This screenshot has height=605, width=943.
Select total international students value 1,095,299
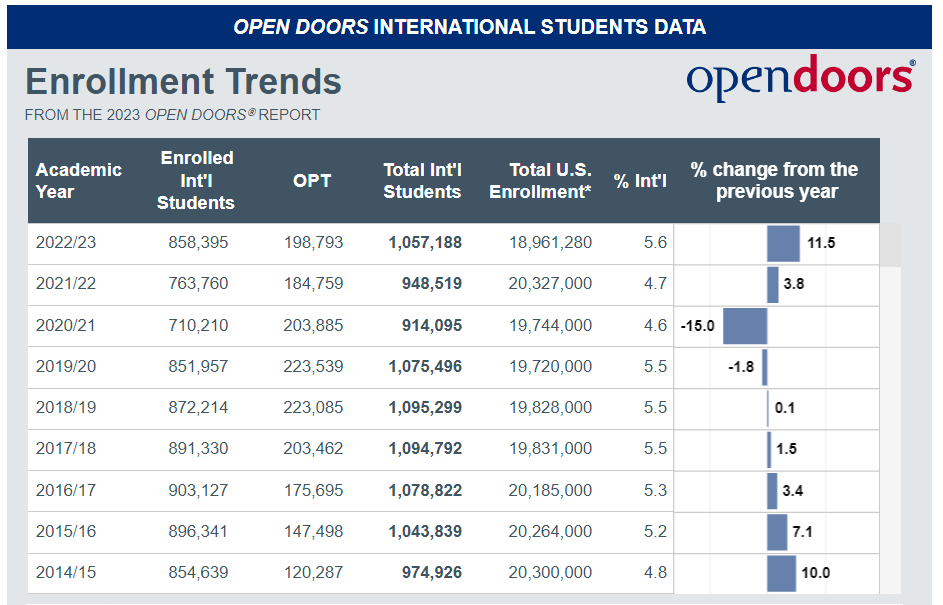[x=425, y=408]
